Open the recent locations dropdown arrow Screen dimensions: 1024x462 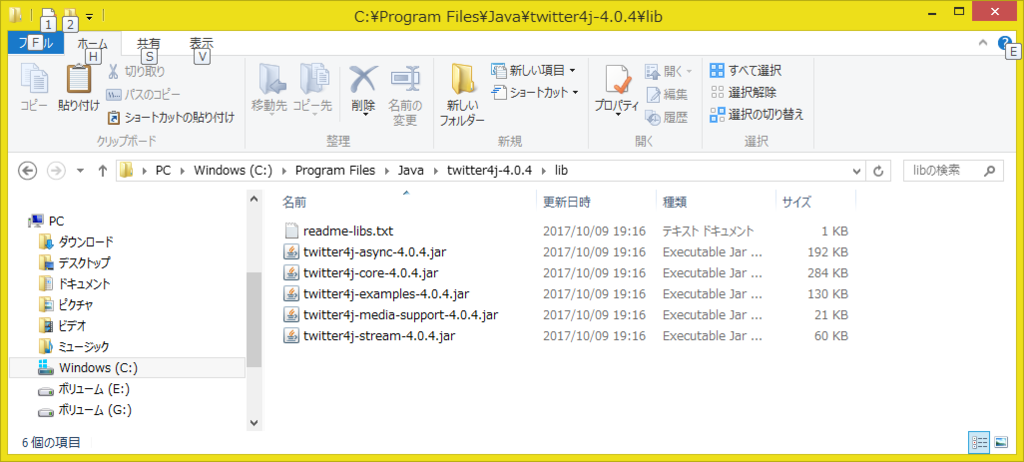click(80, 171)
